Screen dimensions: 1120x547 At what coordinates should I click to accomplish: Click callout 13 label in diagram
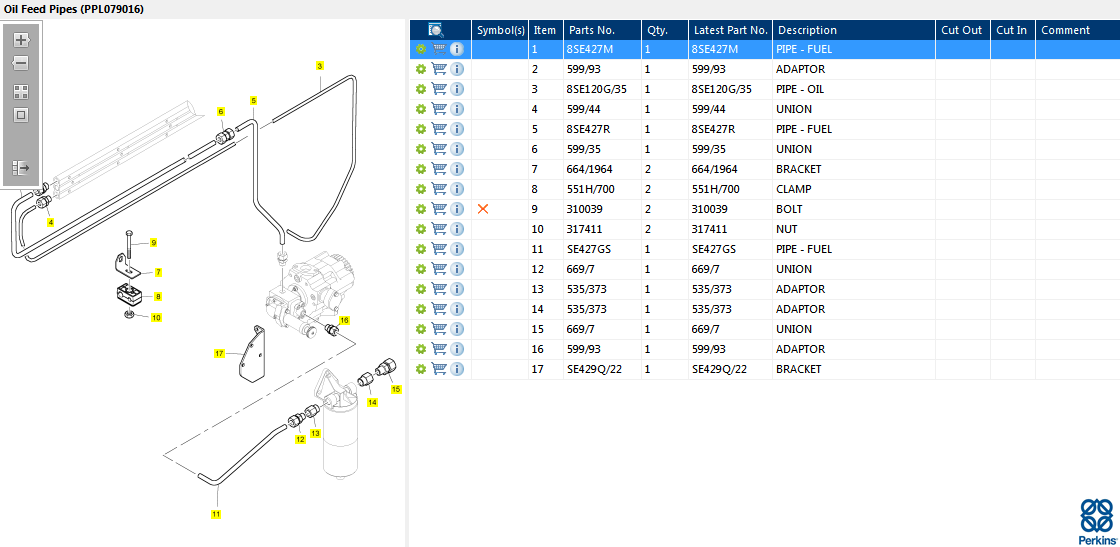click(x=316, y=433)
